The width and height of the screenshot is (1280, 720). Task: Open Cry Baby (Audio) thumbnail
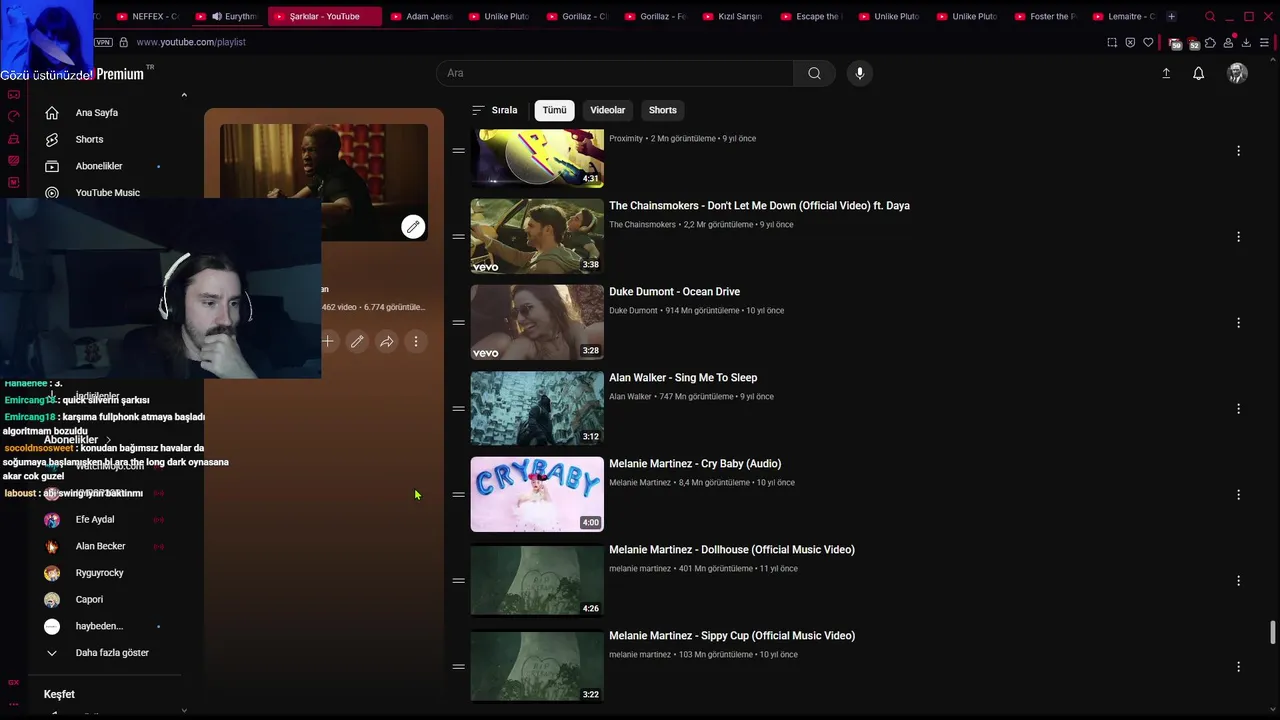click(537, 494)
